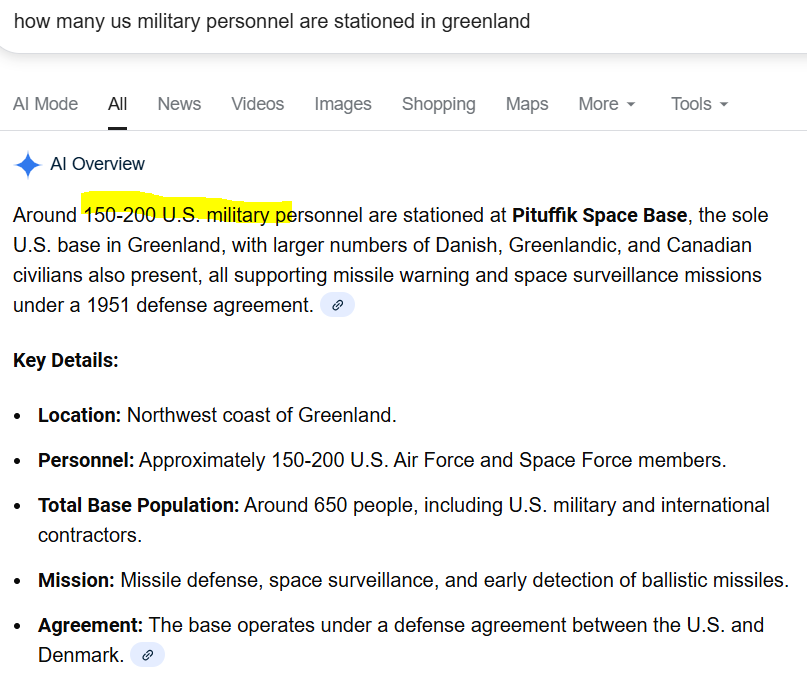Open the Shopping tab
This screenshot has height=693, width=807.
pyautogui.click(x=438, y=104)
